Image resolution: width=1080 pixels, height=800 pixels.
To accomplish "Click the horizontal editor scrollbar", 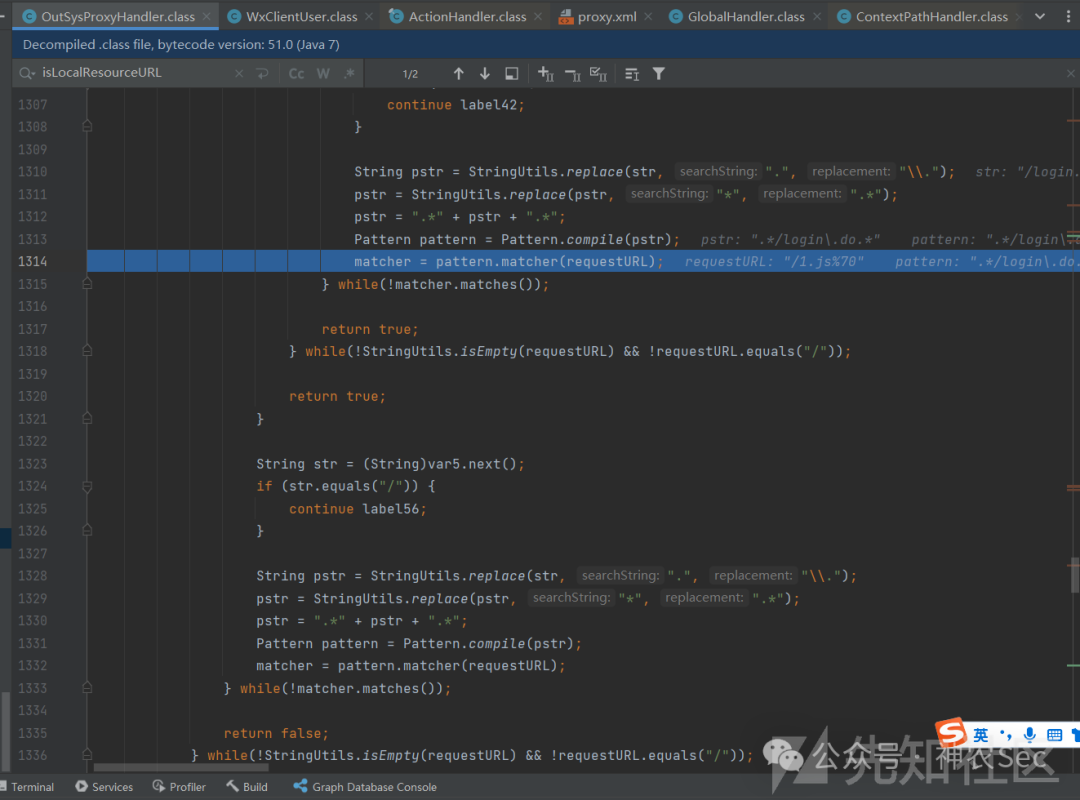I will [x=180, y=767].
